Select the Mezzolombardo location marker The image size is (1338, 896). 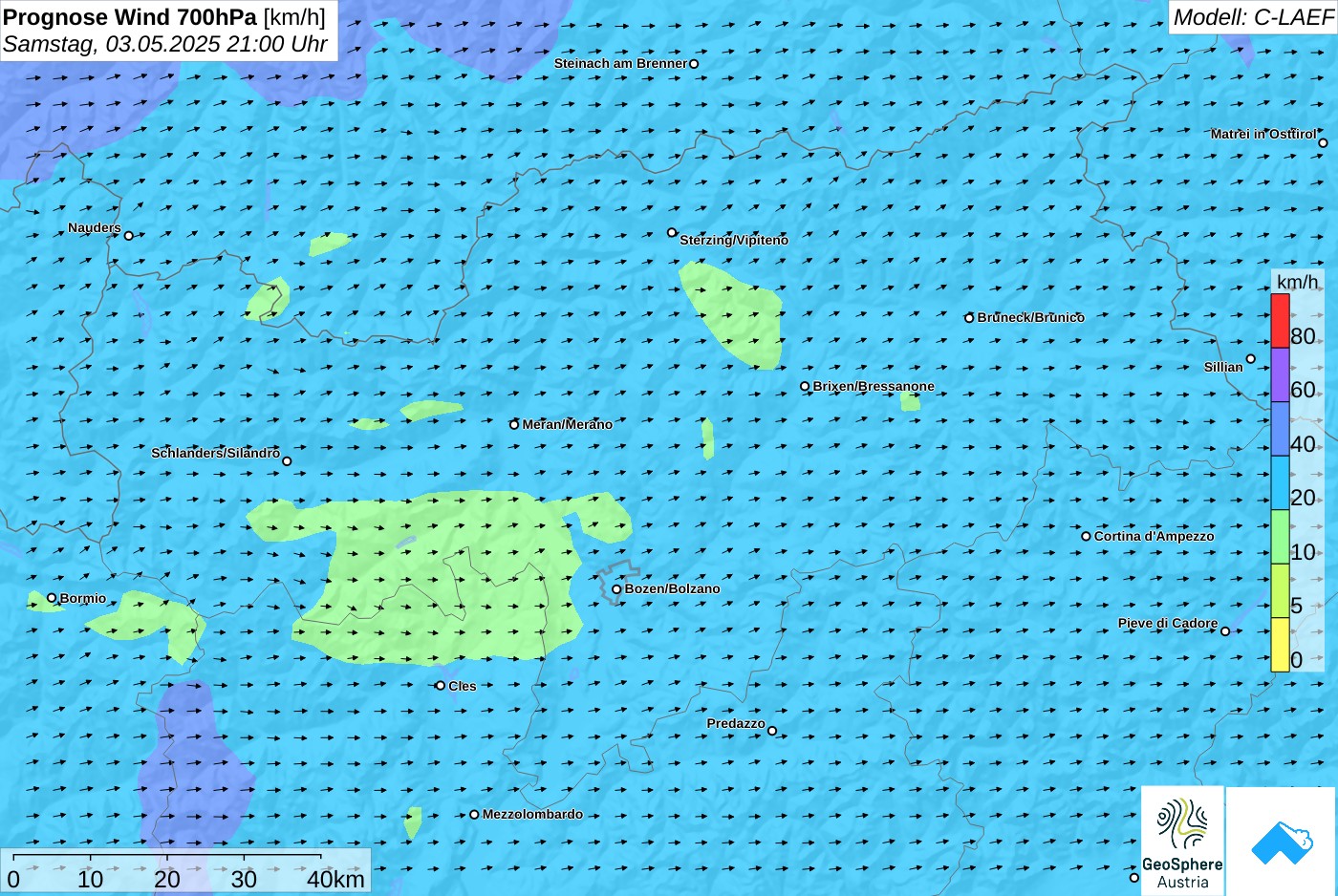(x=474, y=815)
